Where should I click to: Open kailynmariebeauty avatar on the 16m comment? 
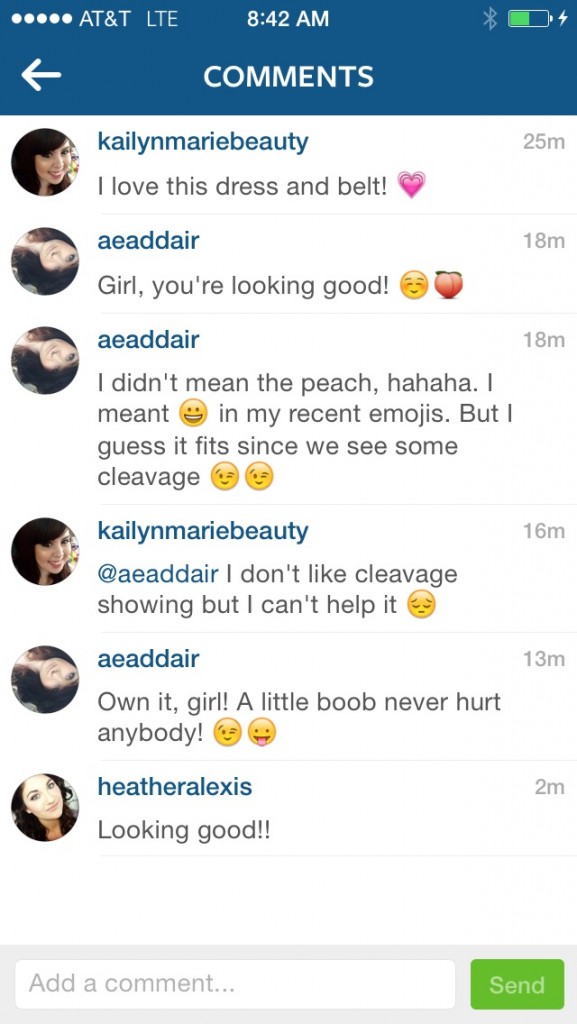[x=45, y=551]
